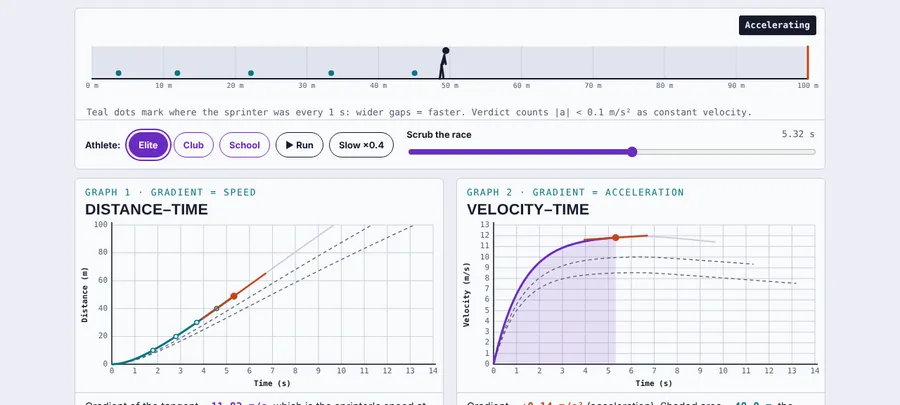Viewport: 900px width, 405px height.
Task: Click the unfilled part of the scrub slider
Action: pos(726,152)
